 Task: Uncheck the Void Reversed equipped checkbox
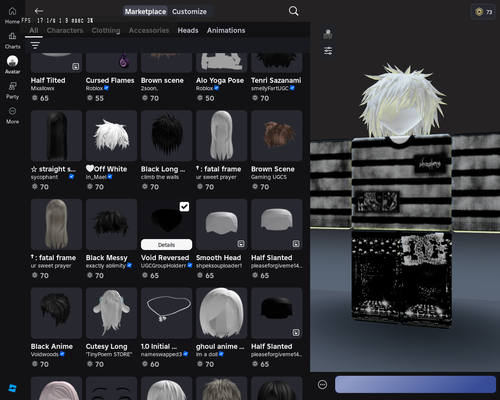click(x=184, y=207)
